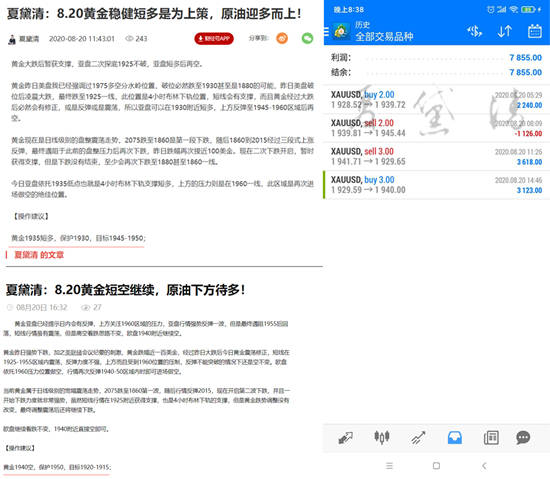
Task: Click the view count eye icon showing 27
Action: point(85,308)
